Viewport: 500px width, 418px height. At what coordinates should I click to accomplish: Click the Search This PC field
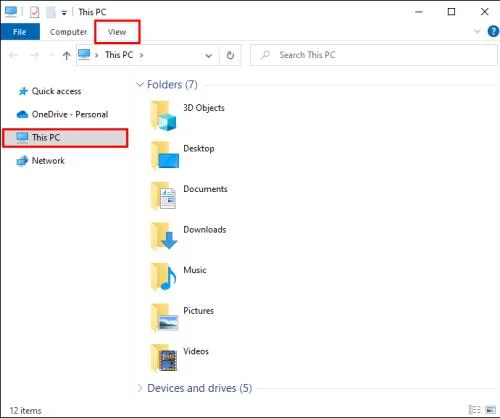click(374, 55)
